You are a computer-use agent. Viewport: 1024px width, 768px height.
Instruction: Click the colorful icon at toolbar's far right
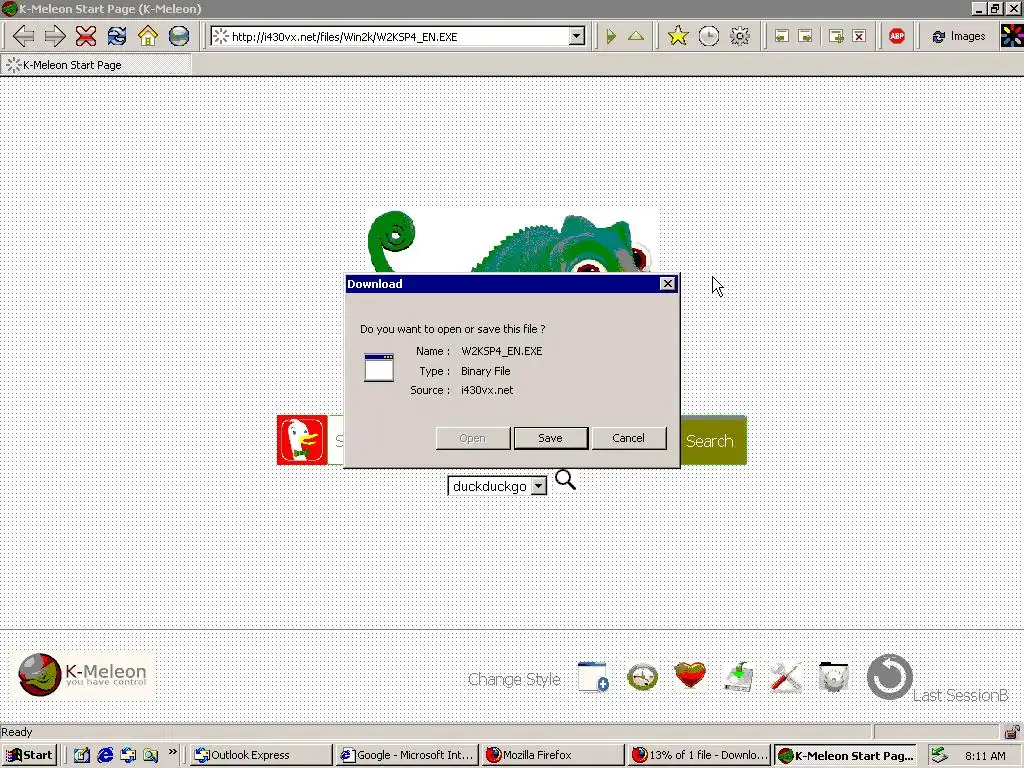pyautogui.click(x=1012, y=36)
